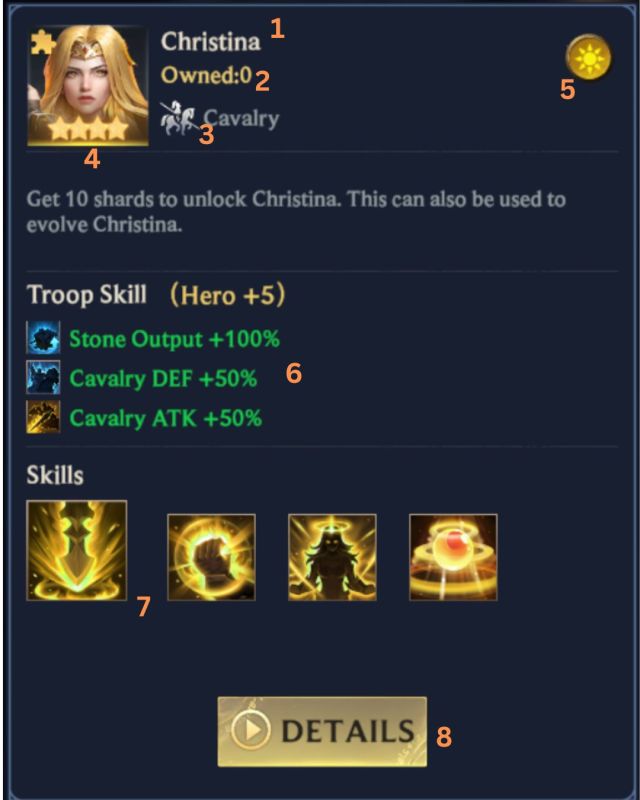Screen dimensions: 640x800
Task: Click the Owned:0 count label
Action: (x=206, y=76)
